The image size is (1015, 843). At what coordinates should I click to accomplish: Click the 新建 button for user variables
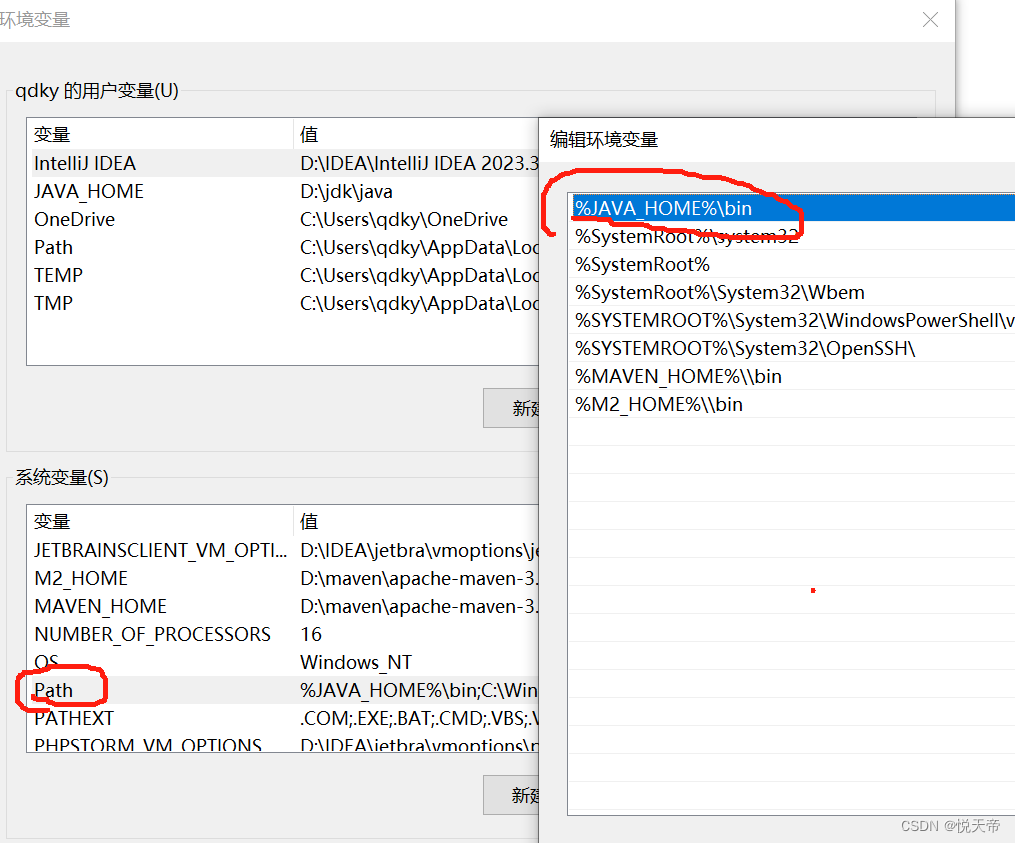pyautogui.click(x=519, y=408)
